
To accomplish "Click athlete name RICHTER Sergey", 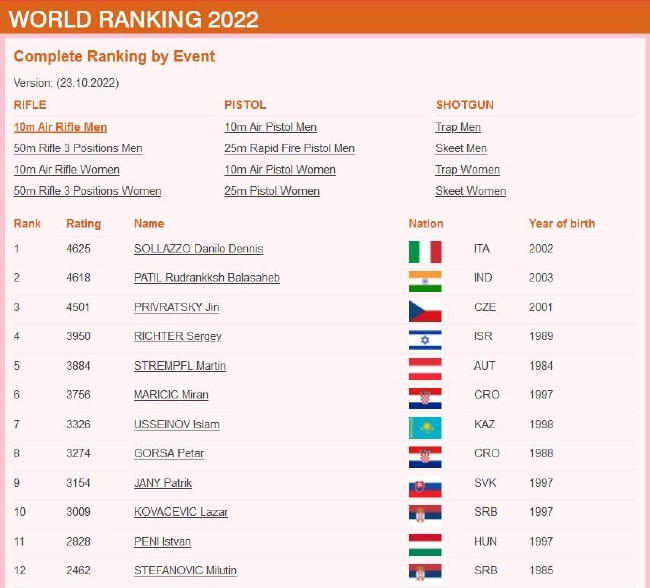I will (178, 336).
